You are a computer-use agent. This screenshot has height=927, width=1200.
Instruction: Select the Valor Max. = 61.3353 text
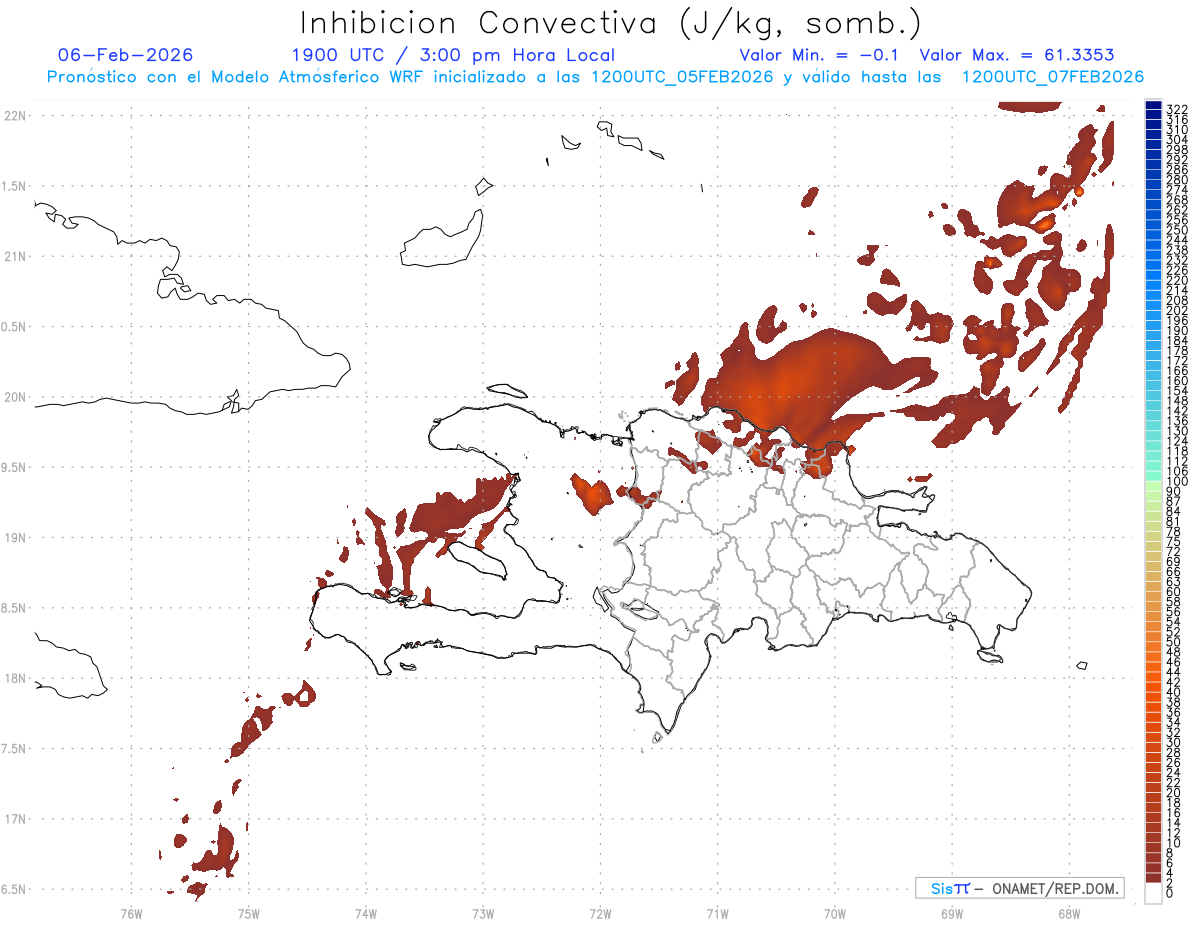[x=1017, y=55]
